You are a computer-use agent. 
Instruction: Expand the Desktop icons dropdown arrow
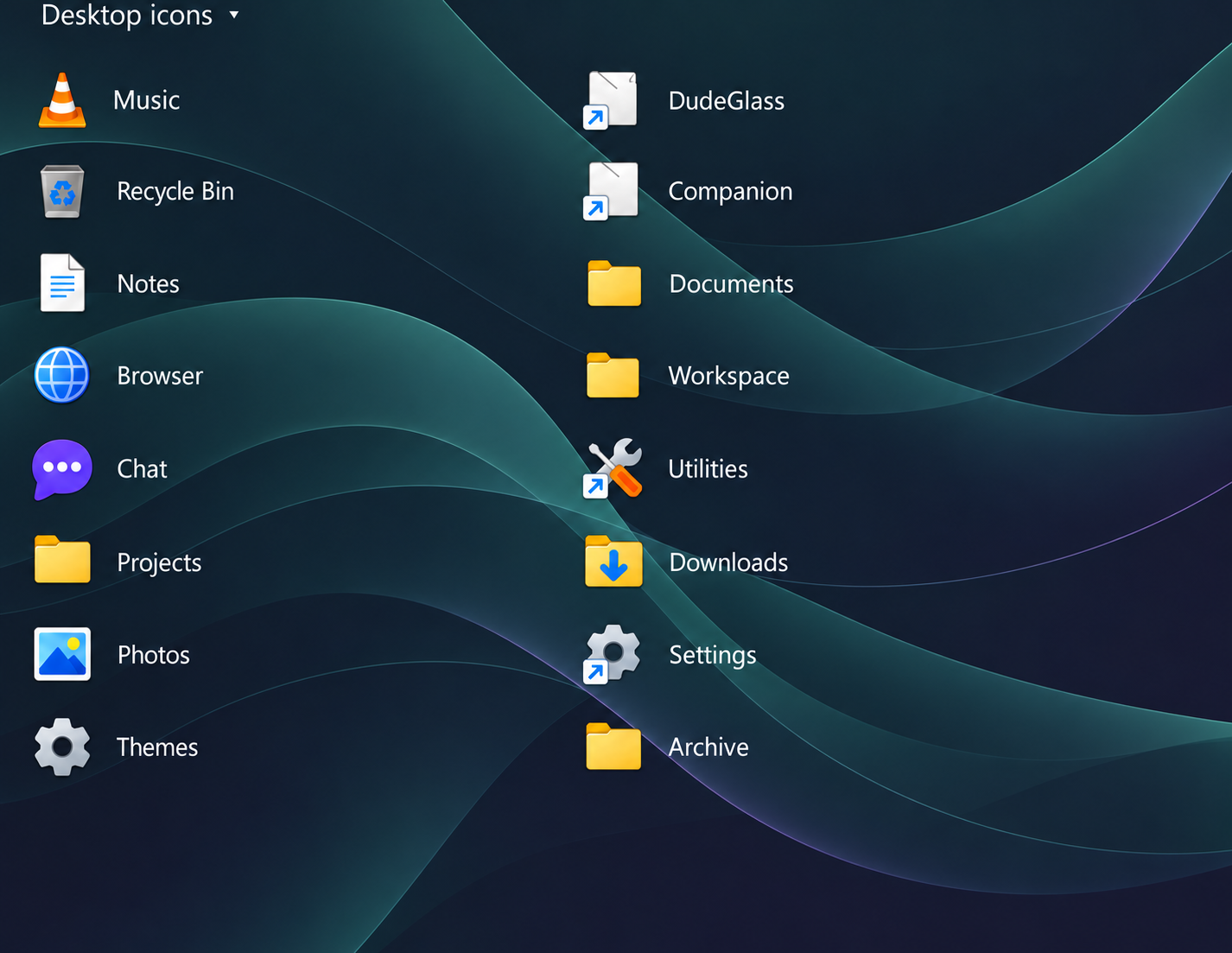point(233,16)
